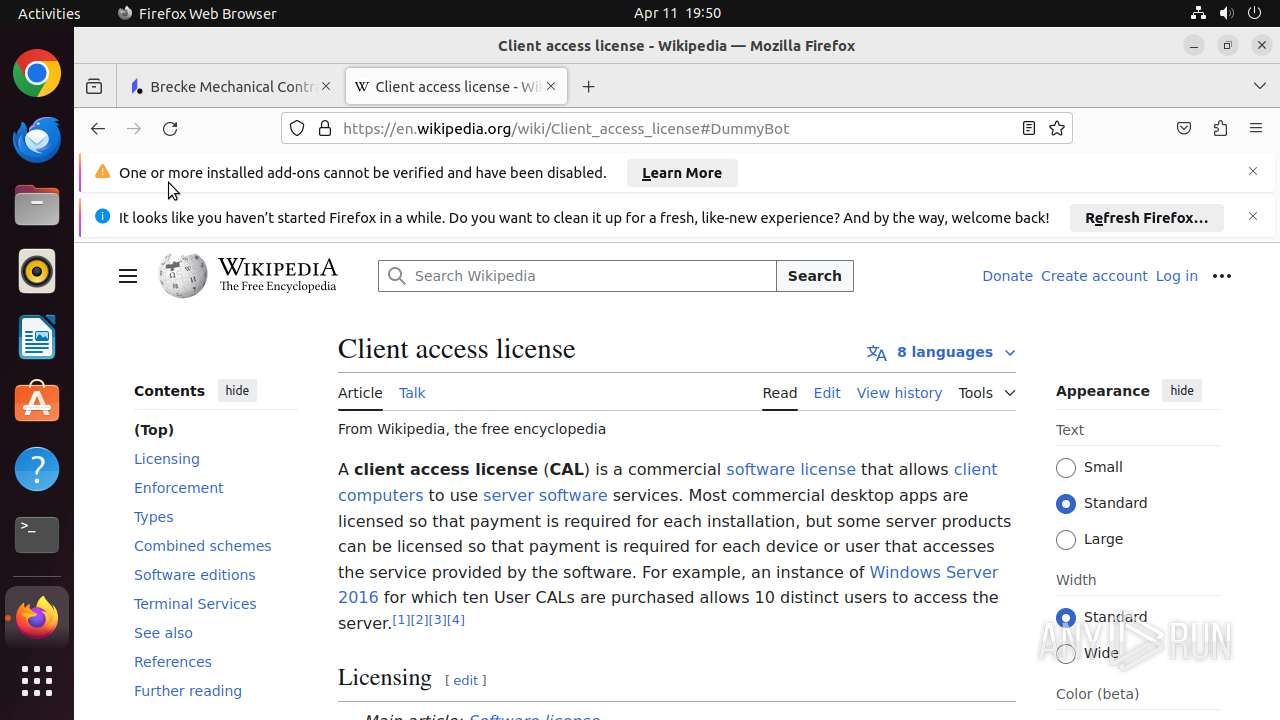This screenshot has height=720, width=1280.
Task: Open the Talk tab
Action: [x=412, y=393]
